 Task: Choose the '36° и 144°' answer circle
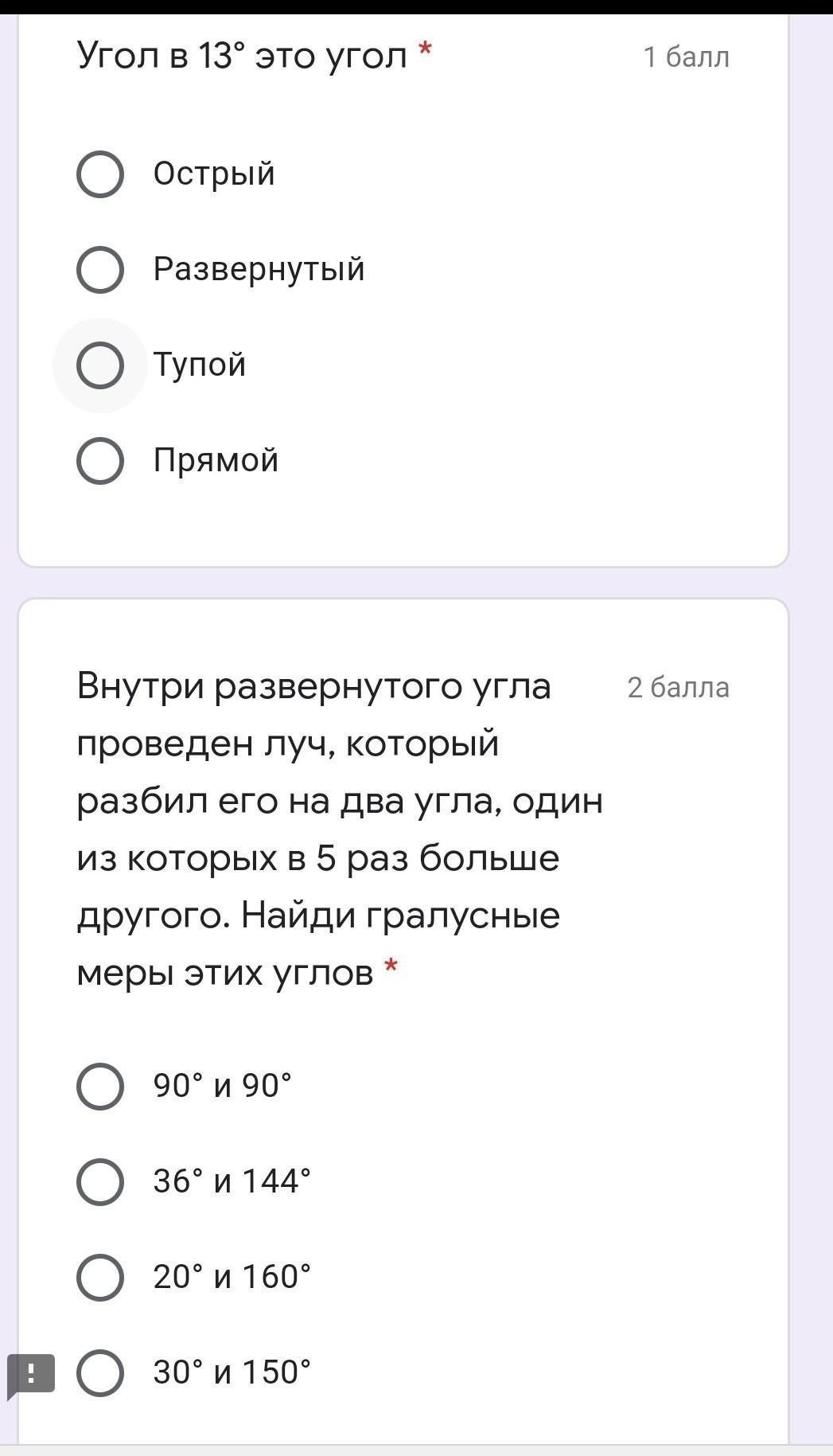point(100,1182)
